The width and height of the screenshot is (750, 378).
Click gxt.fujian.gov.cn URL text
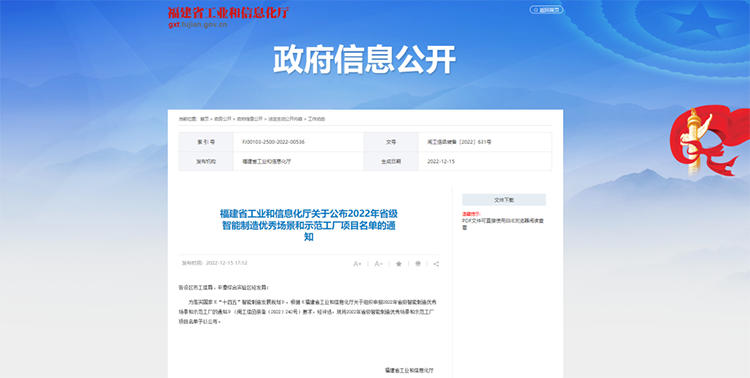[x=198, y=25]
